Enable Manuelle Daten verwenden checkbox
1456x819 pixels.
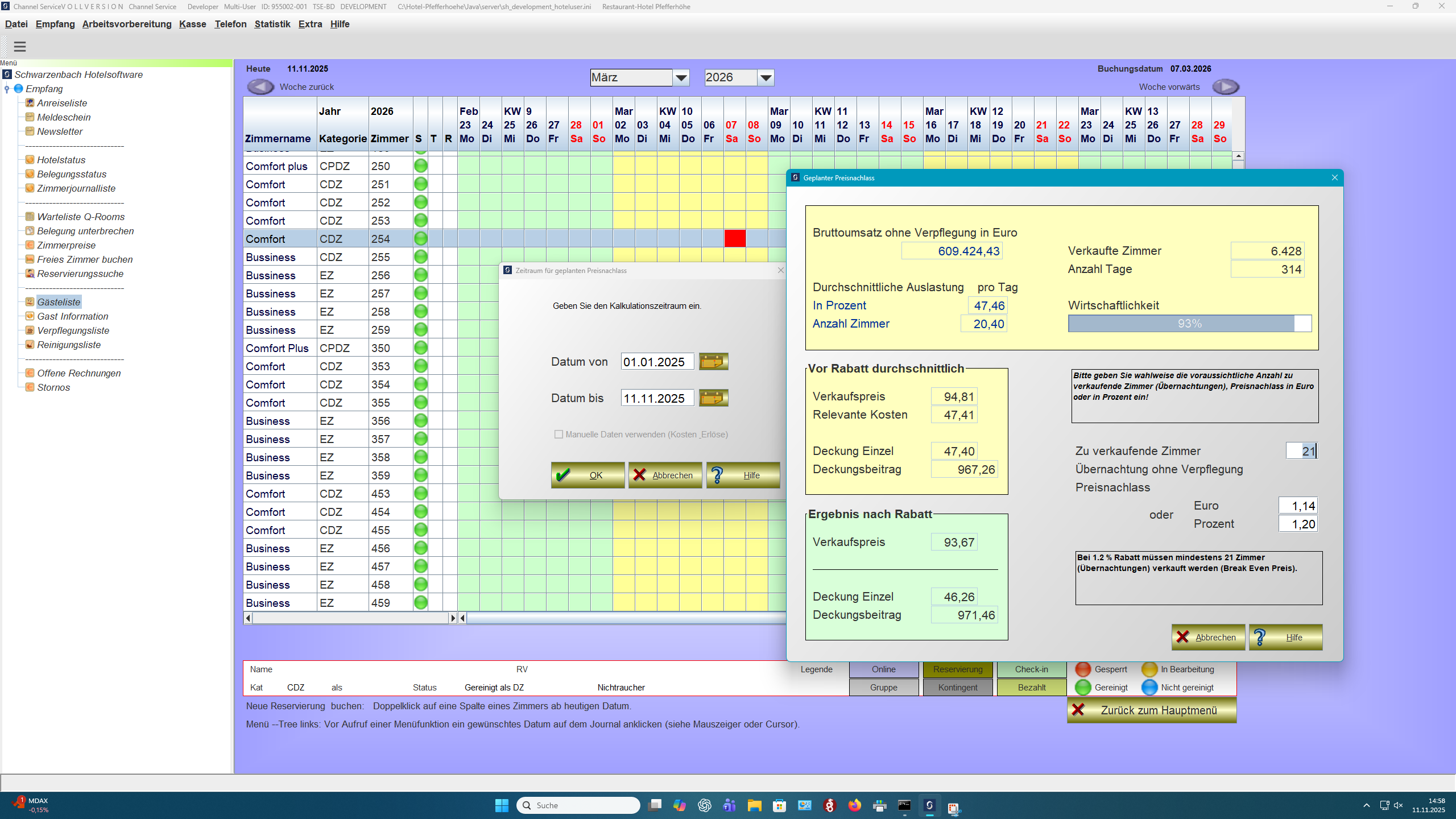pyautogui.click(x=559, y=433)
